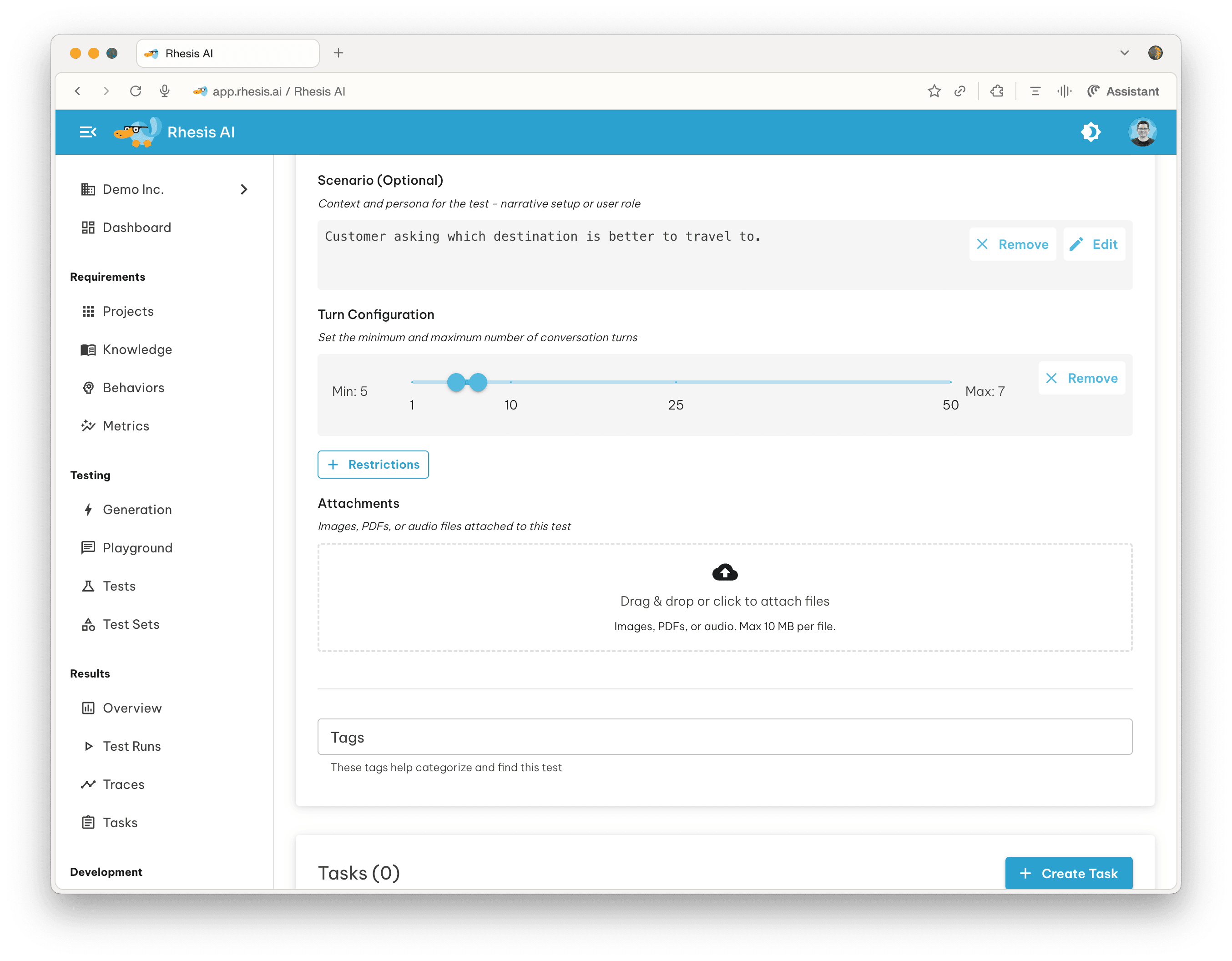Screen dimensions: 1232x961
Task: Expand the Restrictions section
Action: pyautogui.click(x=373, y=465)
